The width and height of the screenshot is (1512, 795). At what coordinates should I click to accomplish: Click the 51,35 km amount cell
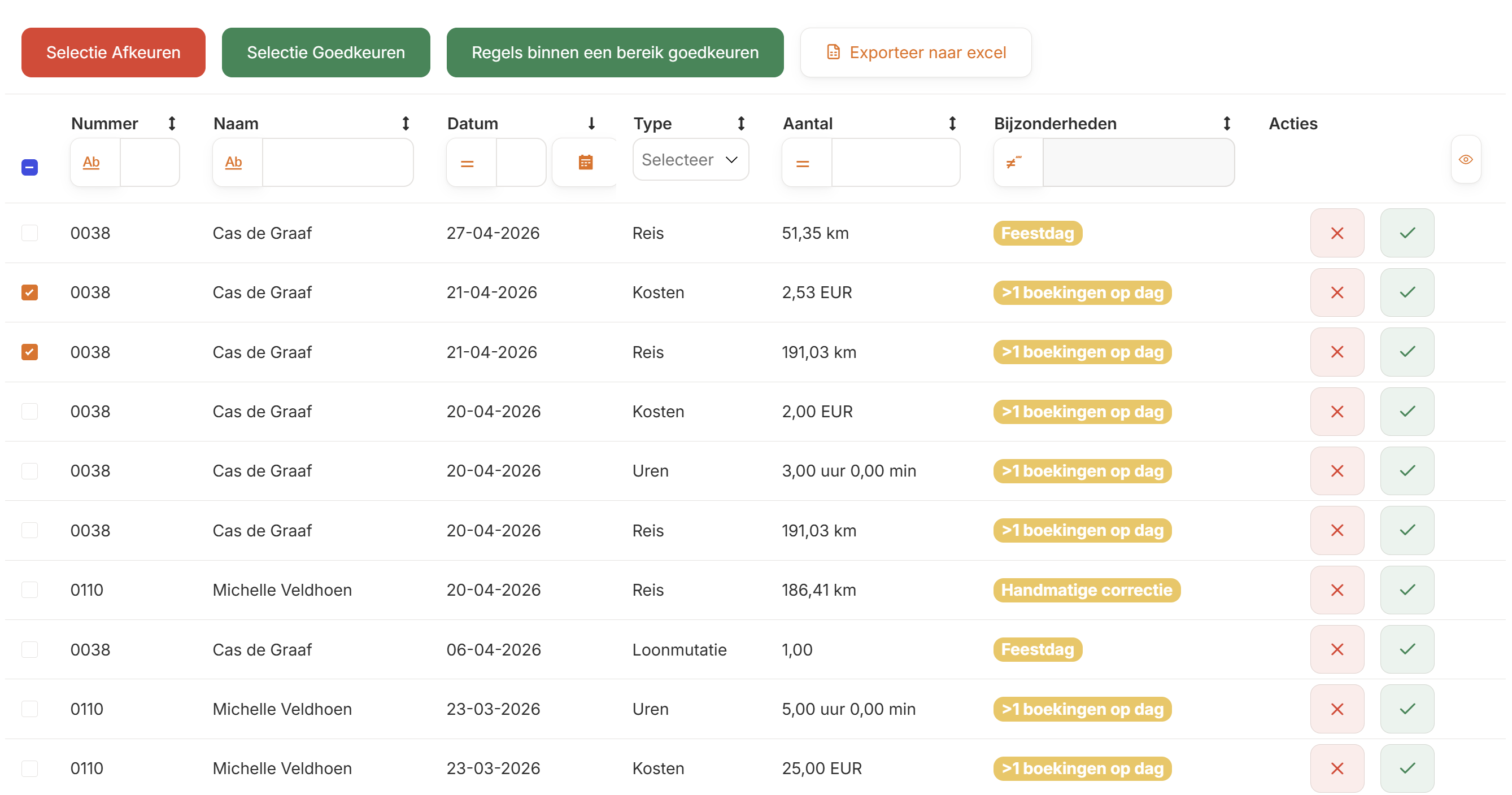(x=814, y=233)
